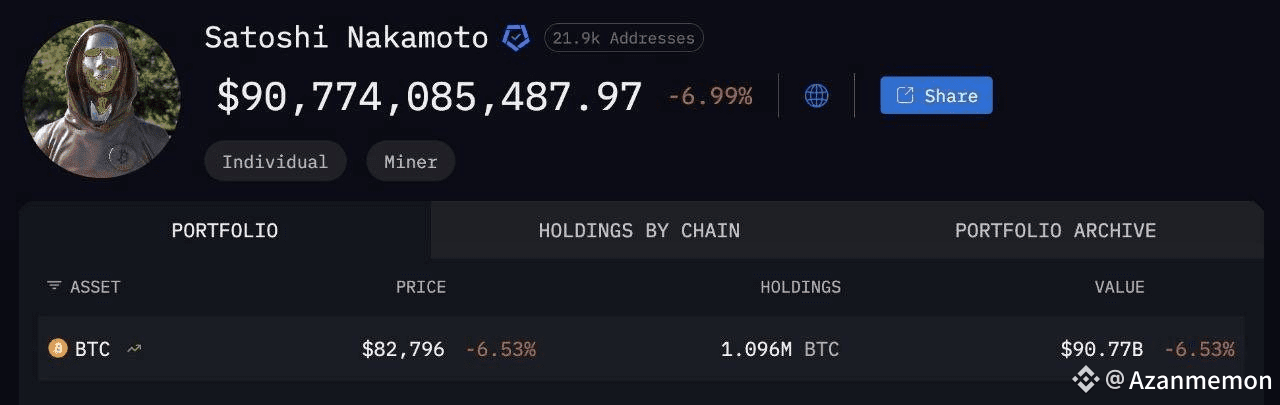Click the globe icon beside percentage change

(817, 96)
